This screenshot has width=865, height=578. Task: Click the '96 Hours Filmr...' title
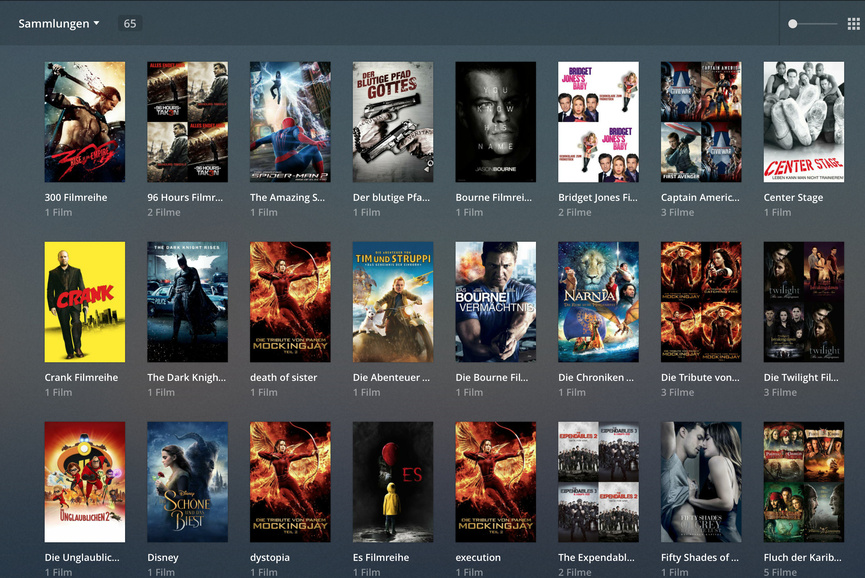[185, 197]
